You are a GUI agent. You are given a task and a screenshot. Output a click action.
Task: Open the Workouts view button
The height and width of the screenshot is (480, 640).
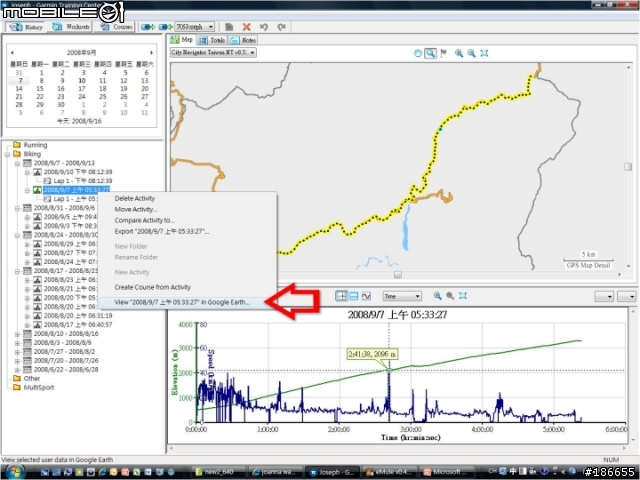pos(71,27)
